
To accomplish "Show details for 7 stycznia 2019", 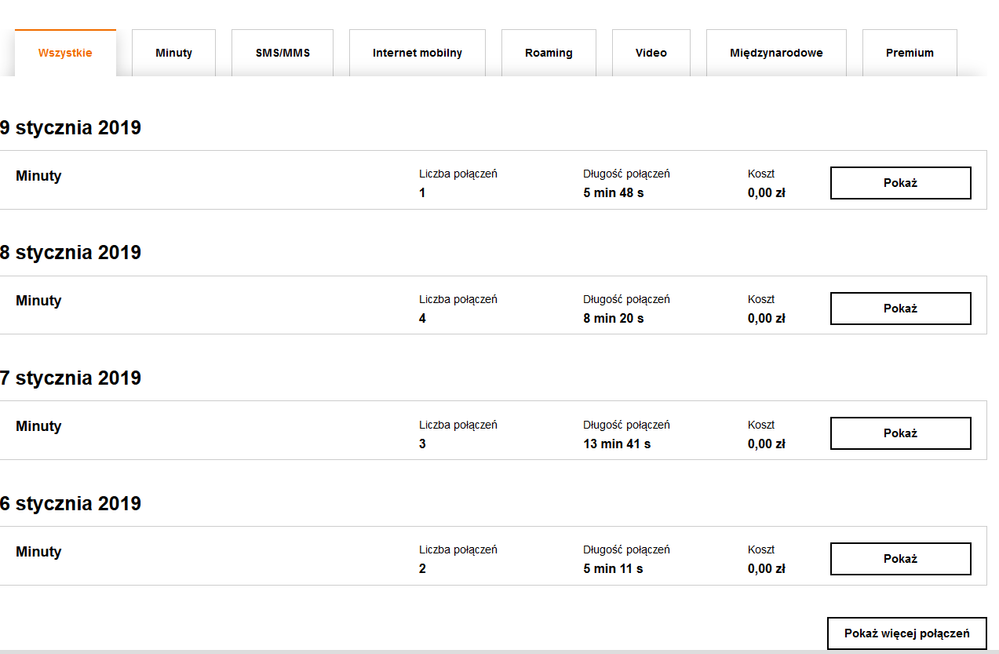I will (x=900, y=433).
